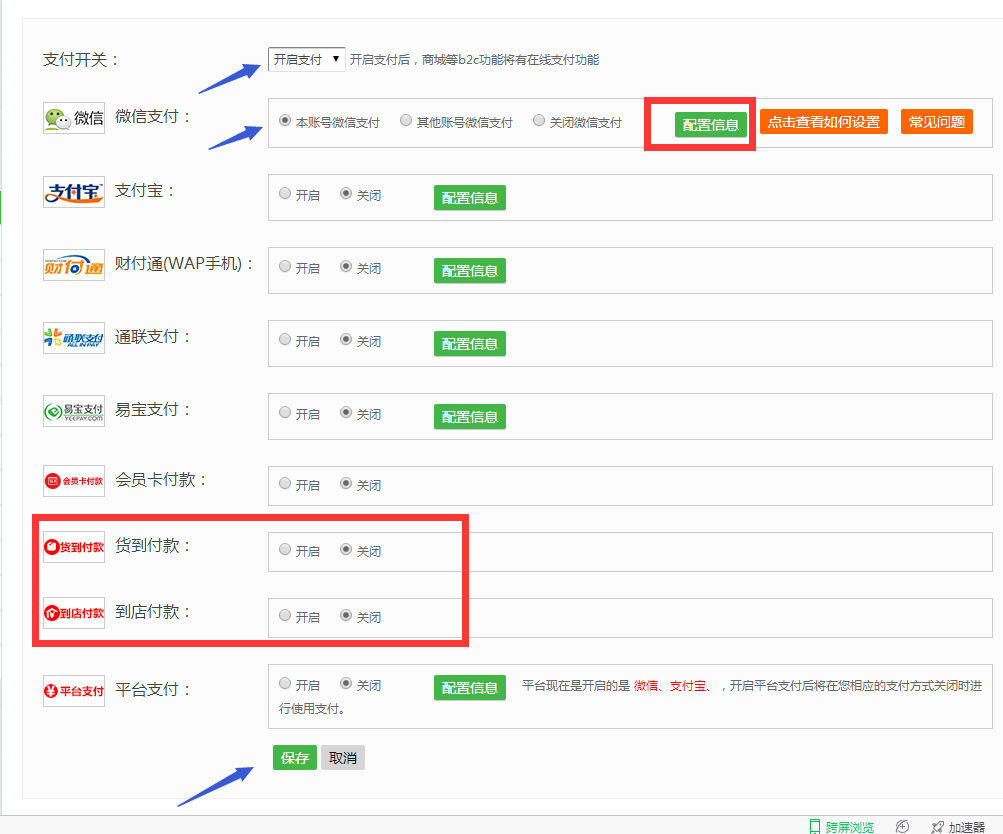Enable 开启 for 支付宝 payment
The height and width of the screenshot is (834, 1003).
point(285,194)
